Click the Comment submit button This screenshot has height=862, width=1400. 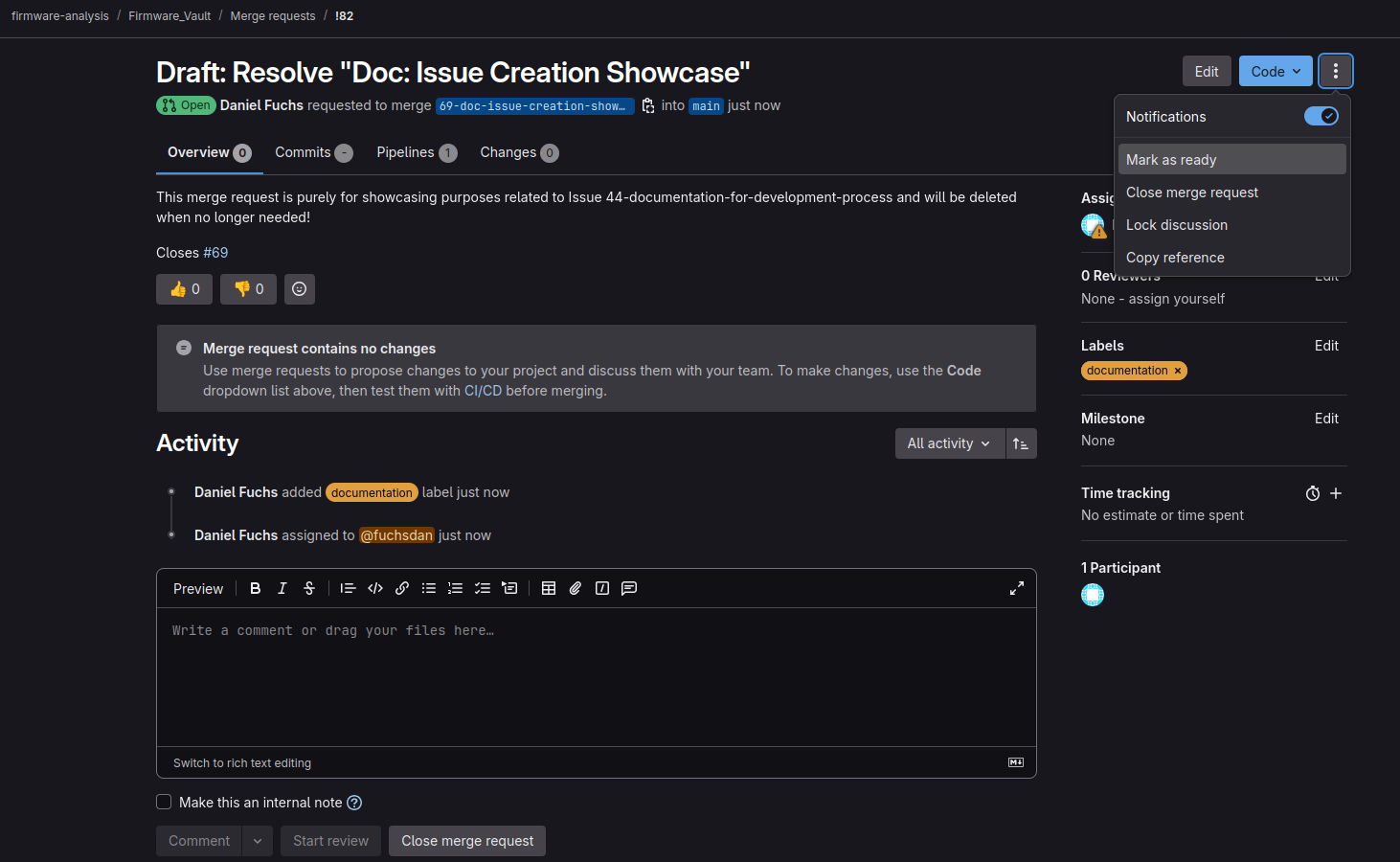coord(199,841)
